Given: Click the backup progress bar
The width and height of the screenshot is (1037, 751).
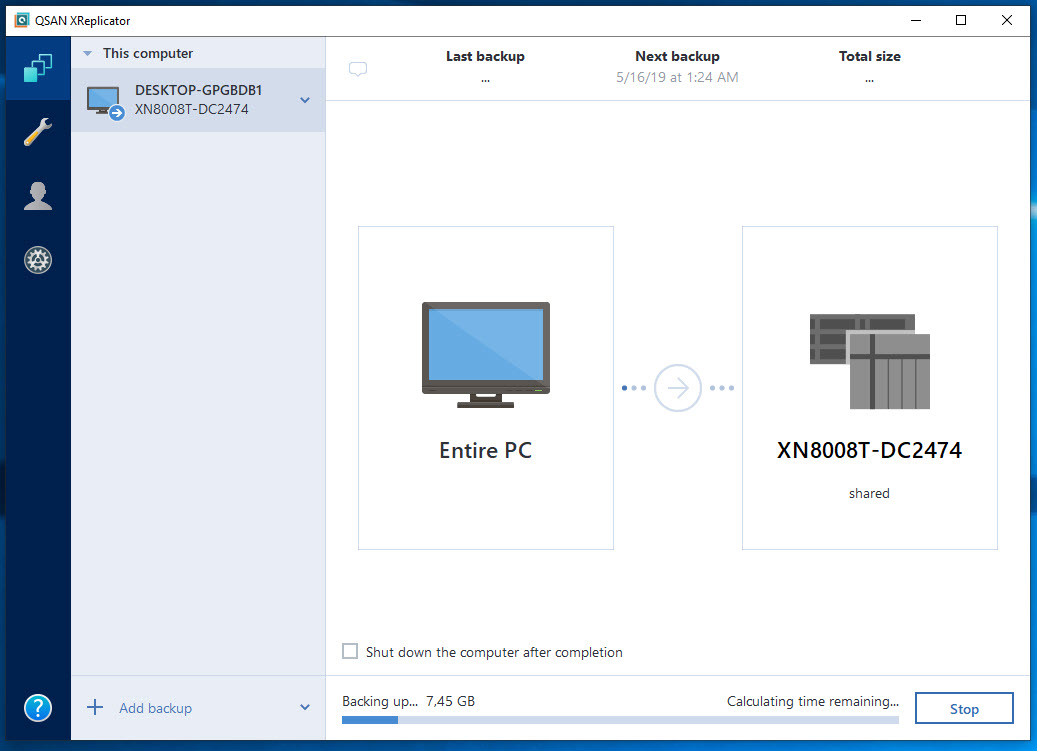Looking at the screenshot, I should (x=620, y=720).
